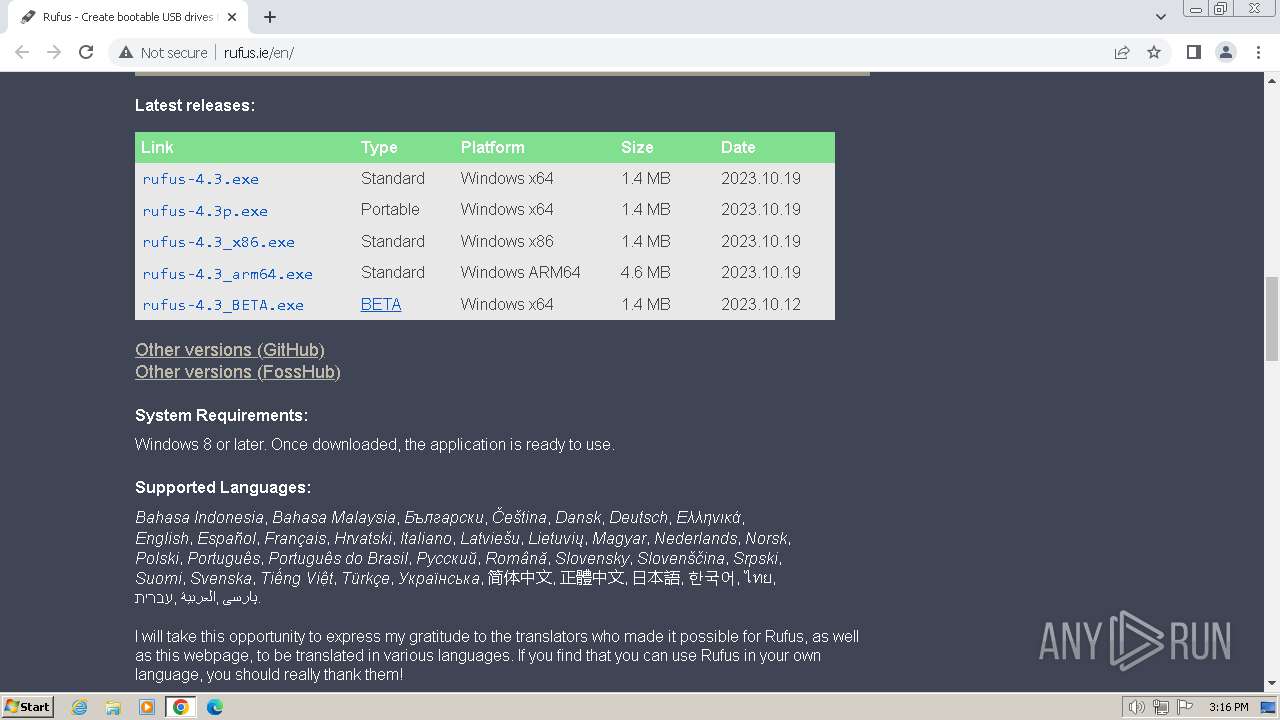Screen dimensions: 1280x720
Task: Select the 4.6 MB size cell
Action: point(645,272)
